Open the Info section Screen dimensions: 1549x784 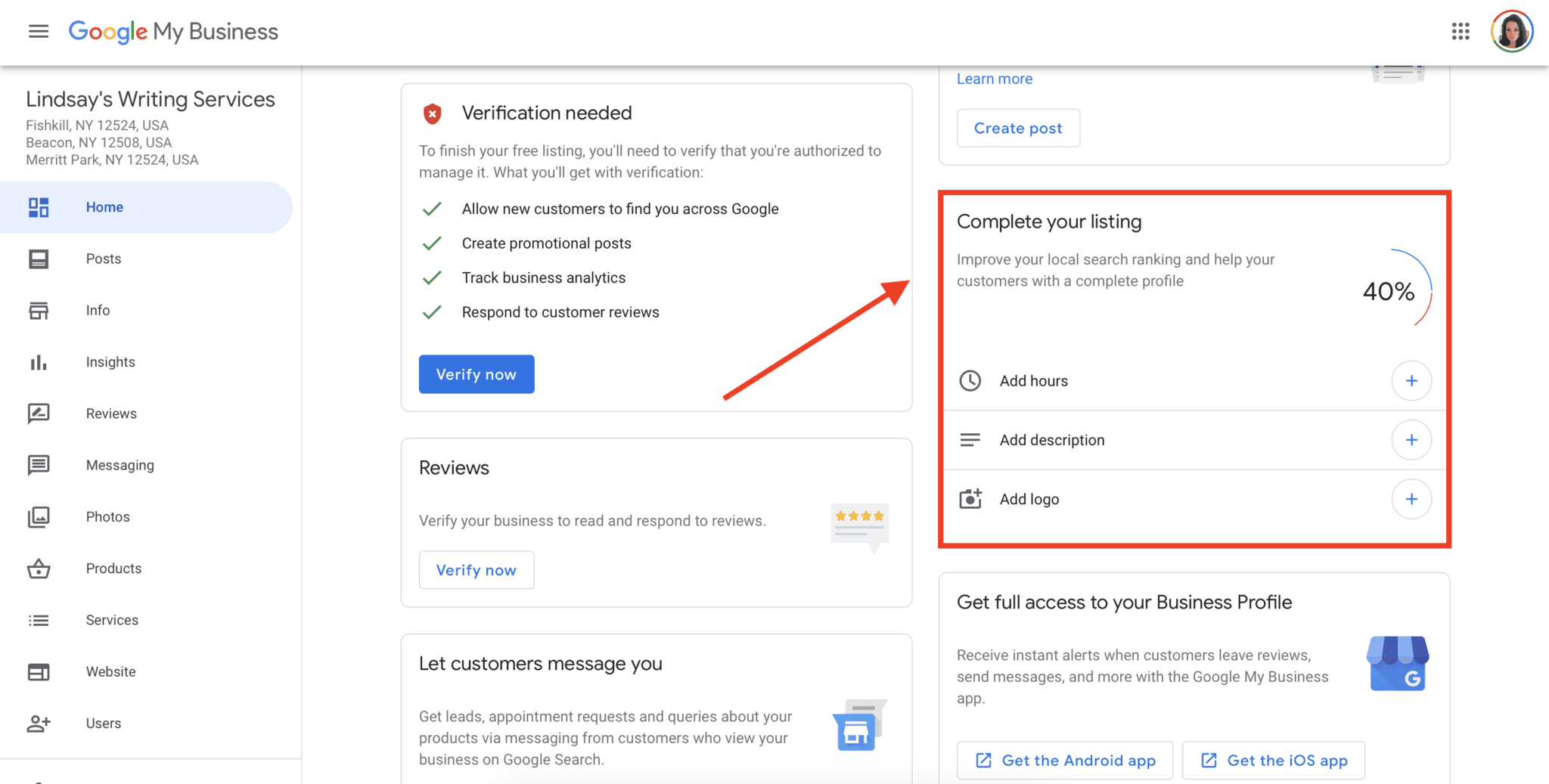click(39, 310)
